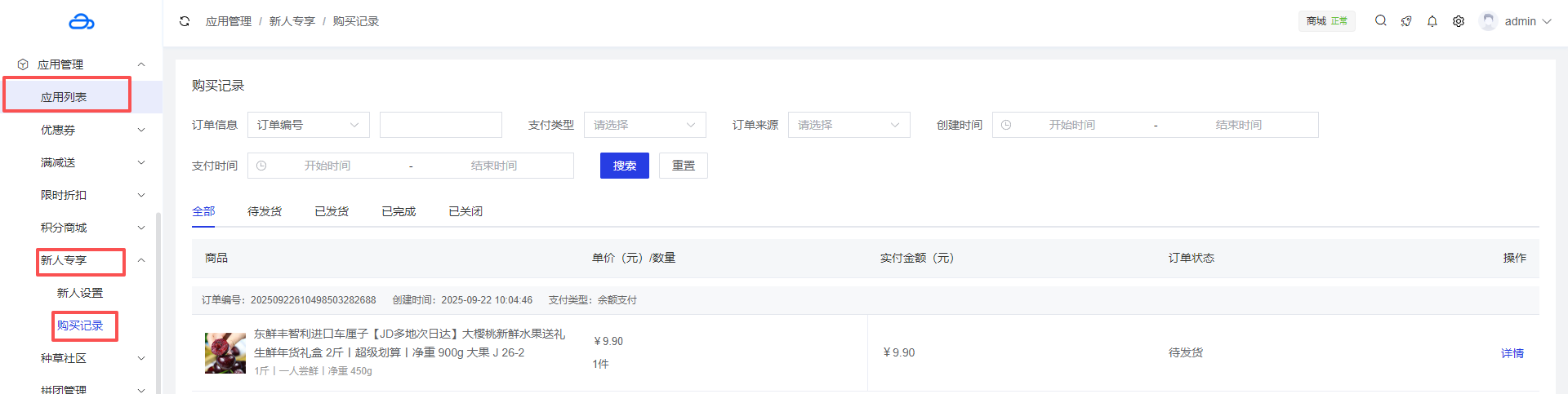The width and height of the screenshot is (1568, 394).
Task: Open the 订单编号 dropdown
Action: (308, 125)
